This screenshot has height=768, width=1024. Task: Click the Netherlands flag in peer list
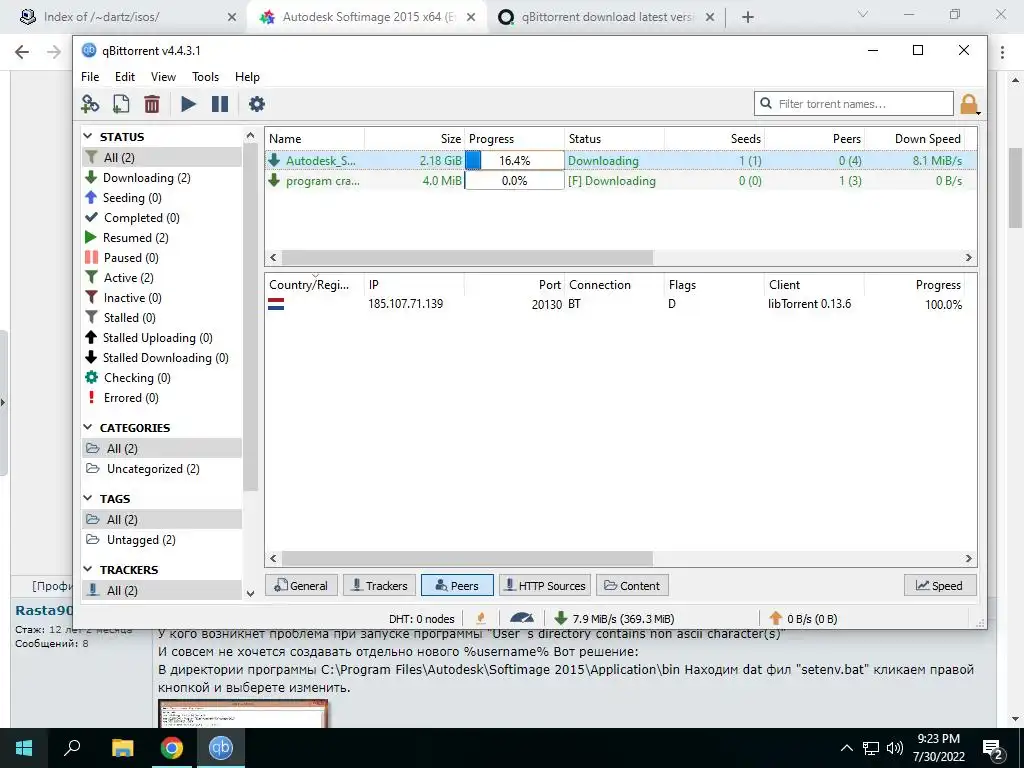click(276, 304)
